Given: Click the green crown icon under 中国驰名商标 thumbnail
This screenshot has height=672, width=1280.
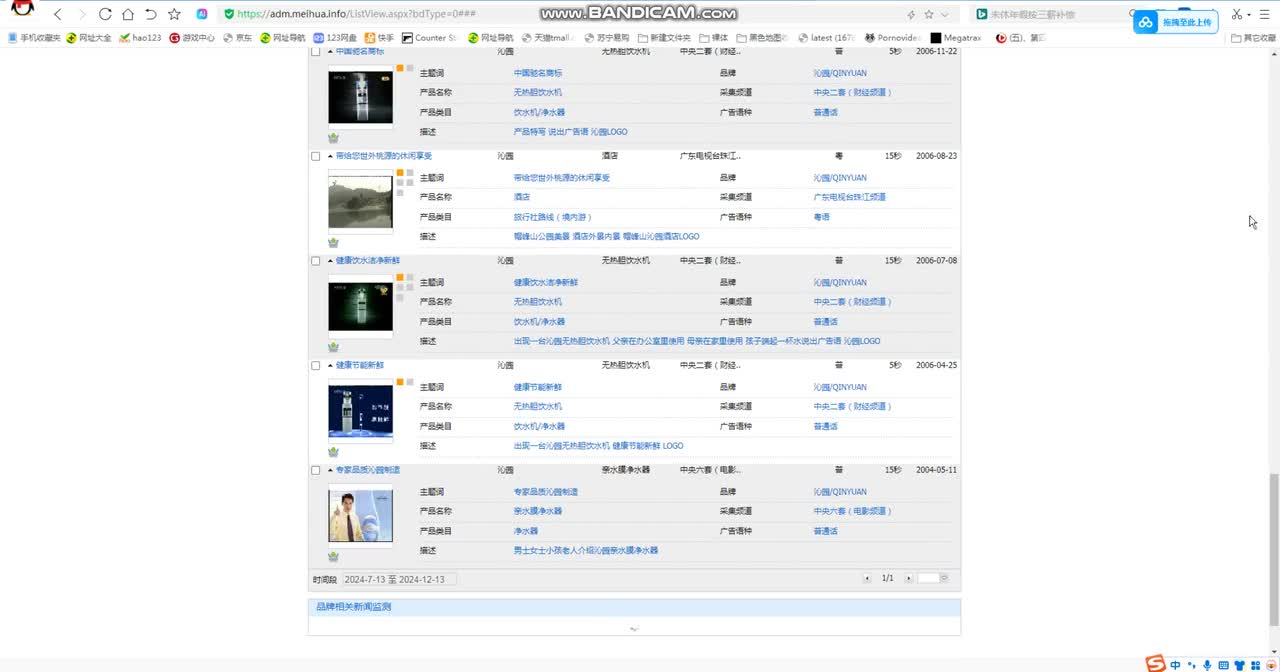Looking at the screenshot, I should 333,138.
